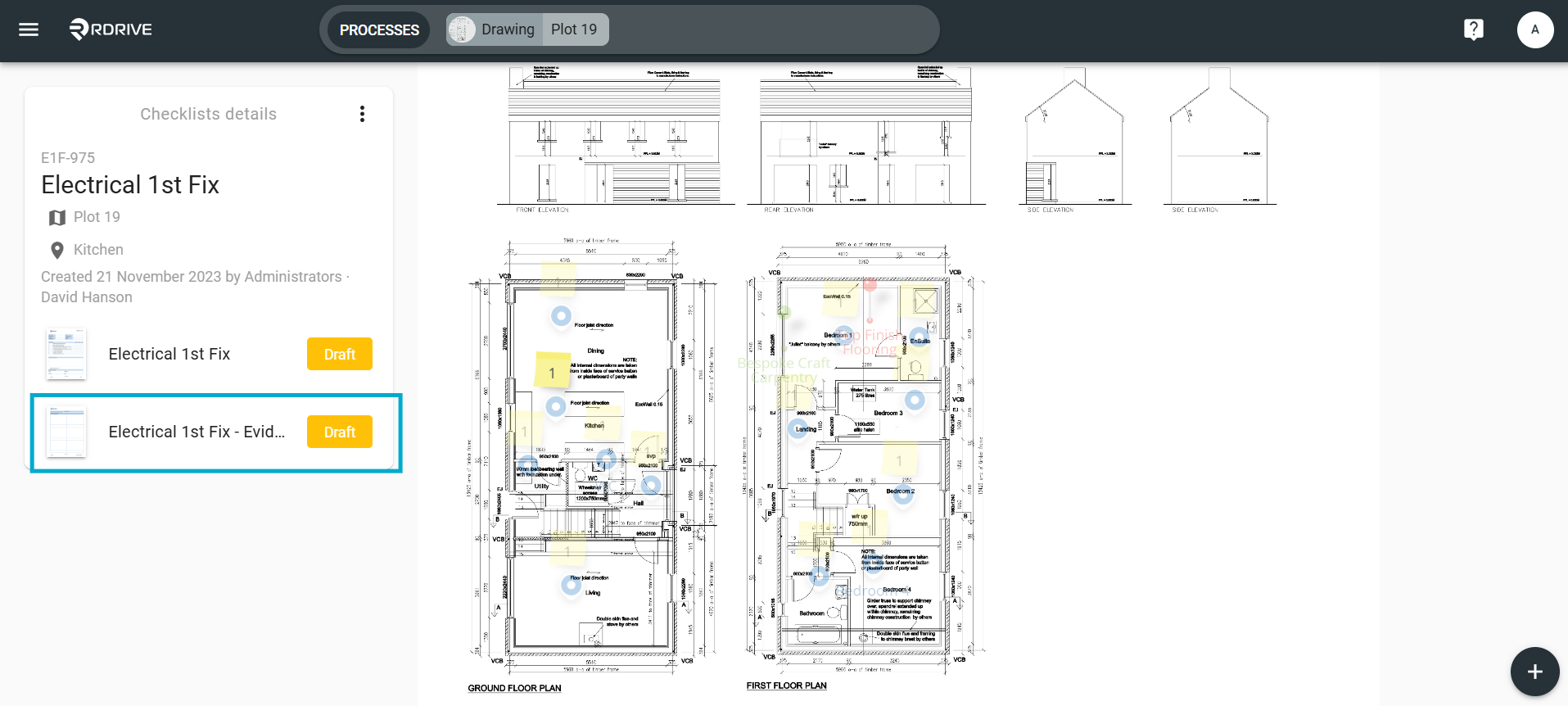Click the yellow sticky note '1' in Dining

point(552,370)
